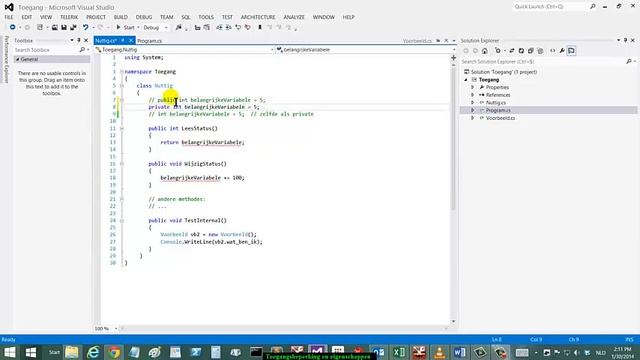Pin the Nuttig.cs tab

point(122,40)
